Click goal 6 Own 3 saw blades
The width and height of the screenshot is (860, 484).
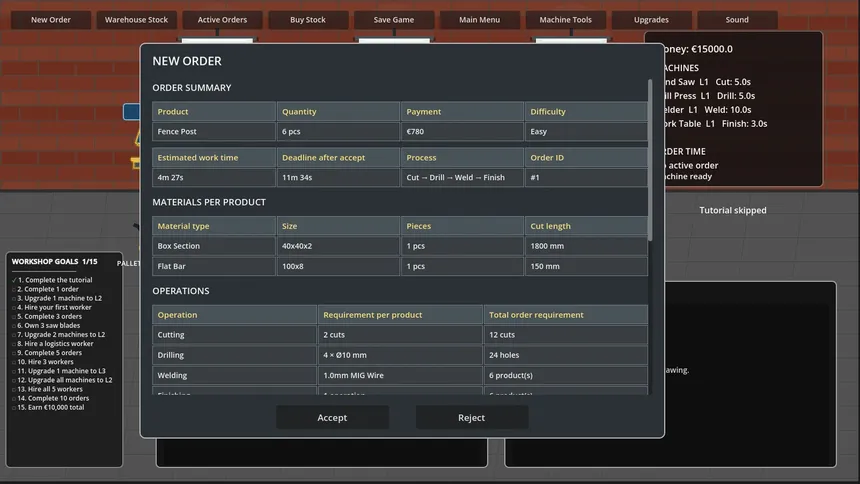(x=46, y=325)
